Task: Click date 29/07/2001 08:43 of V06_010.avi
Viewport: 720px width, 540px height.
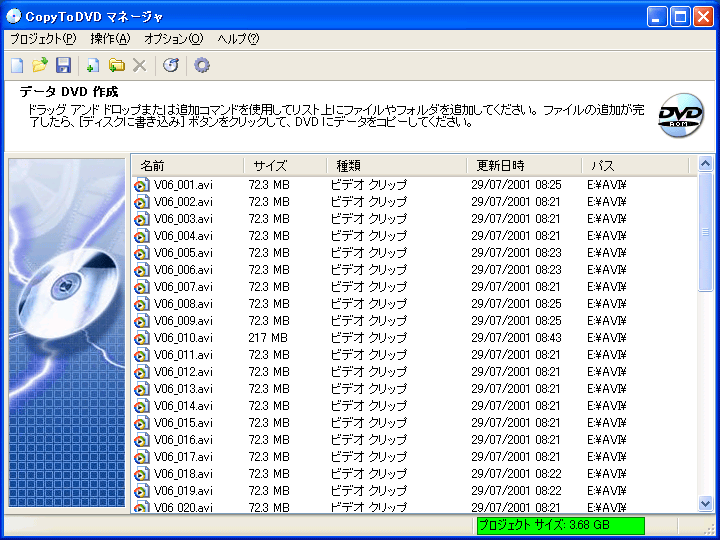Action: 516,338
